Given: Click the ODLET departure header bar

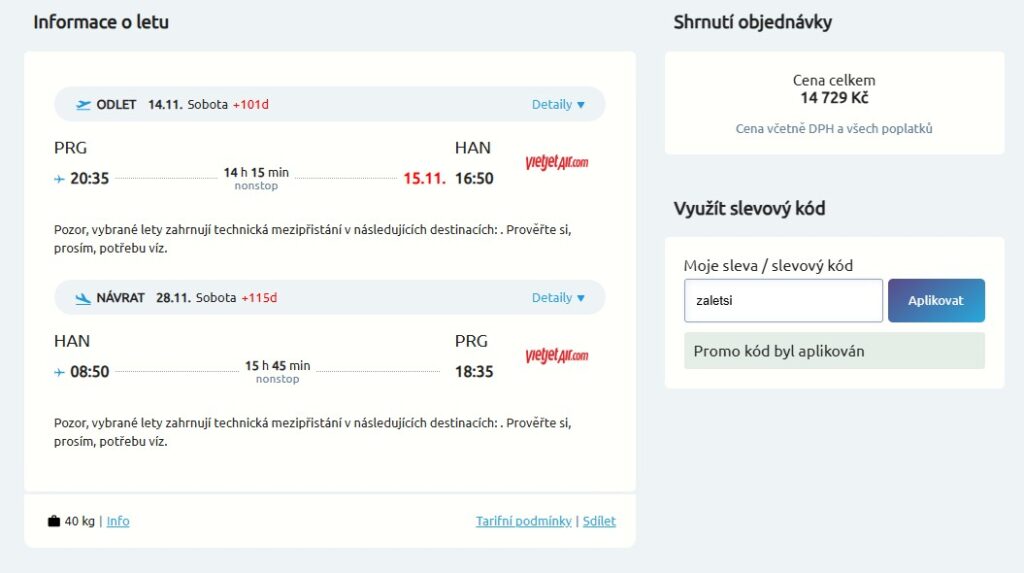Looking at the screenshot, I should (329, 105).
